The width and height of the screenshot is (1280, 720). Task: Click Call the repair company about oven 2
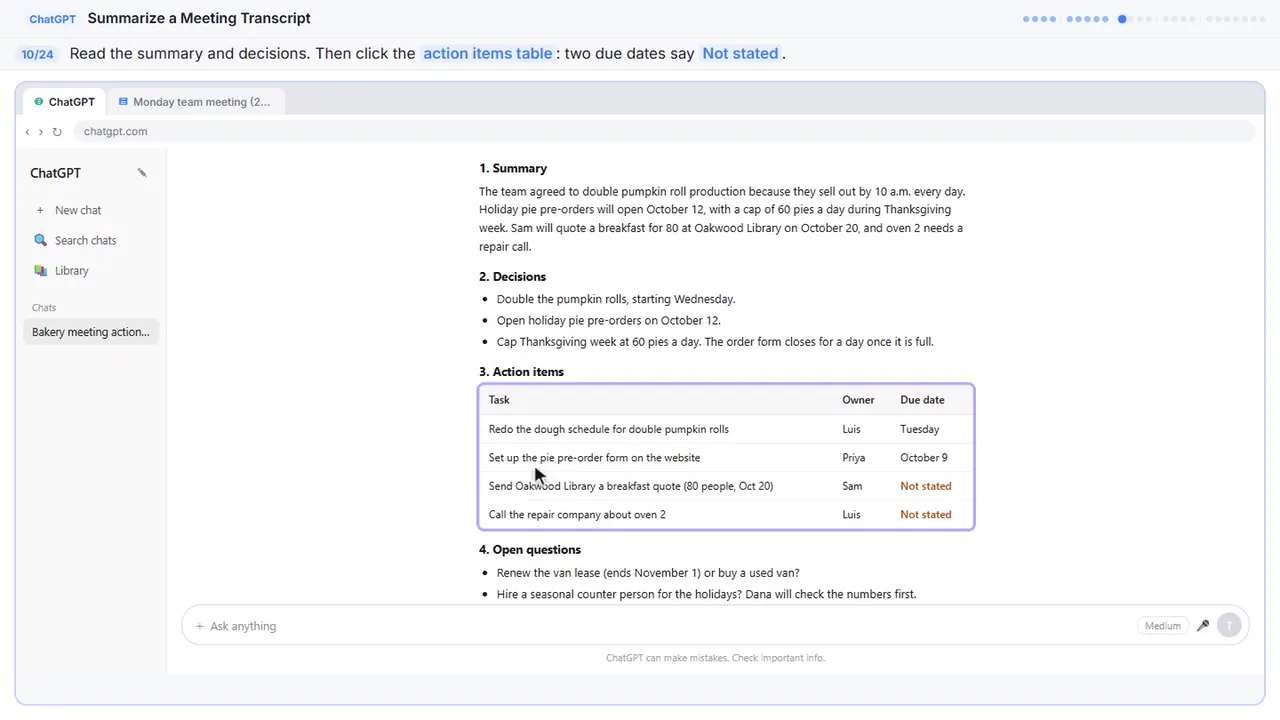click(577, 515)
